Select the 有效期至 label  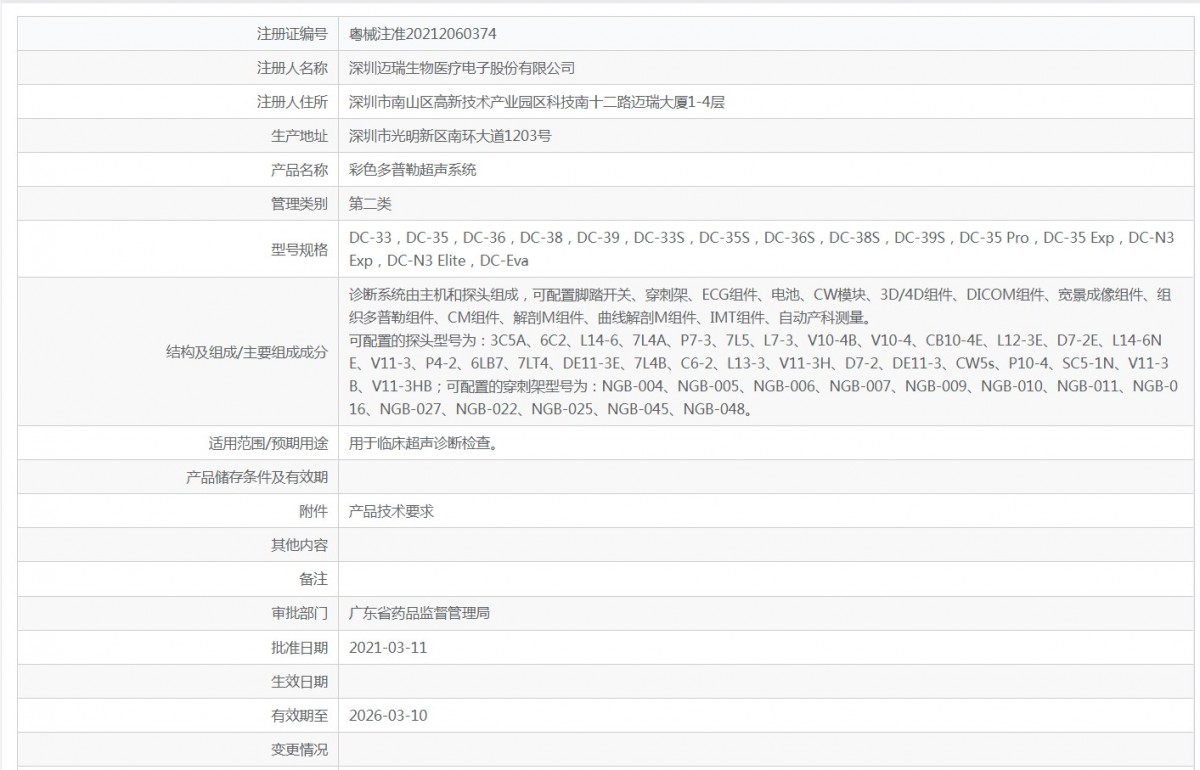point(299,715)
